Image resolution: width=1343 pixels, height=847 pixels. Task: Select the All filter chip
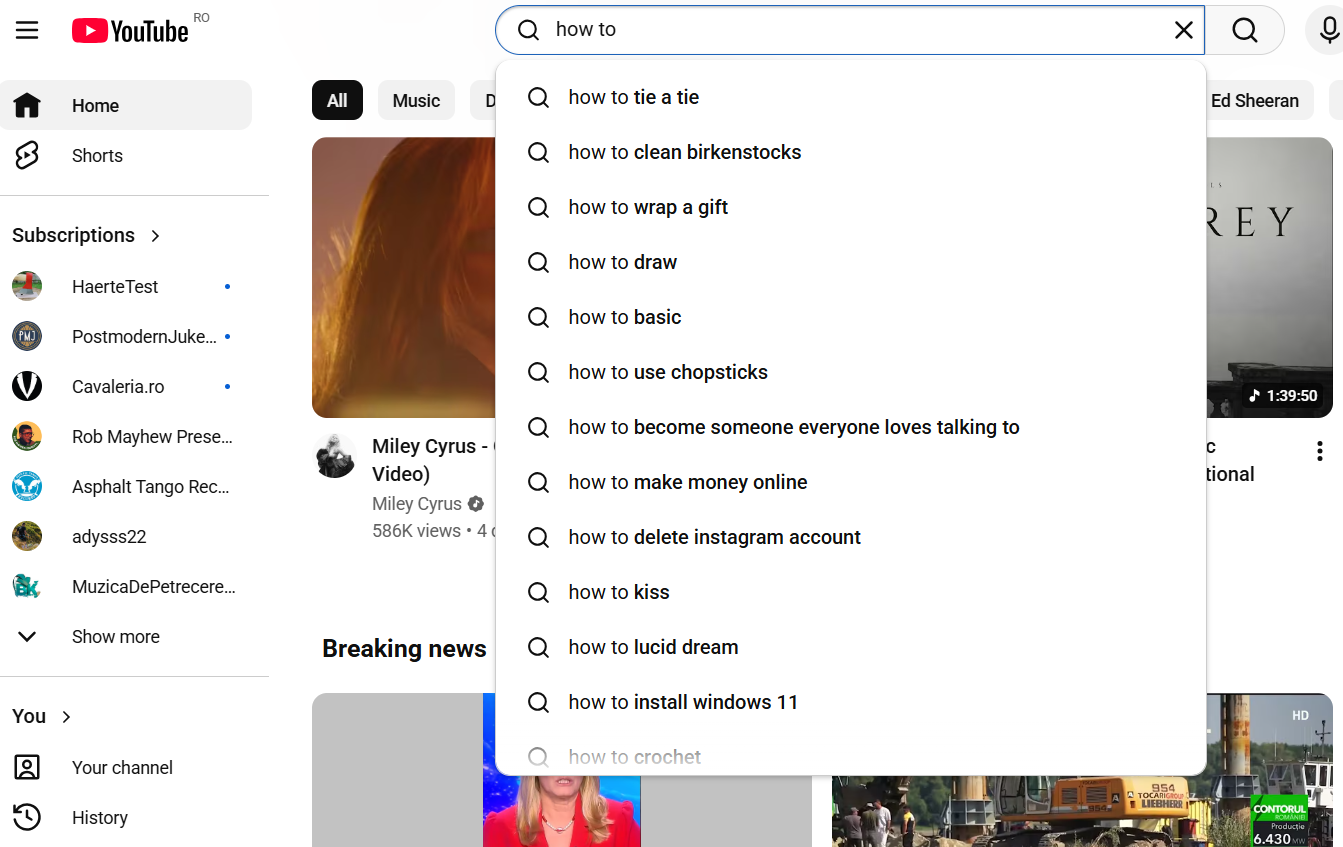tap(337, 100)
